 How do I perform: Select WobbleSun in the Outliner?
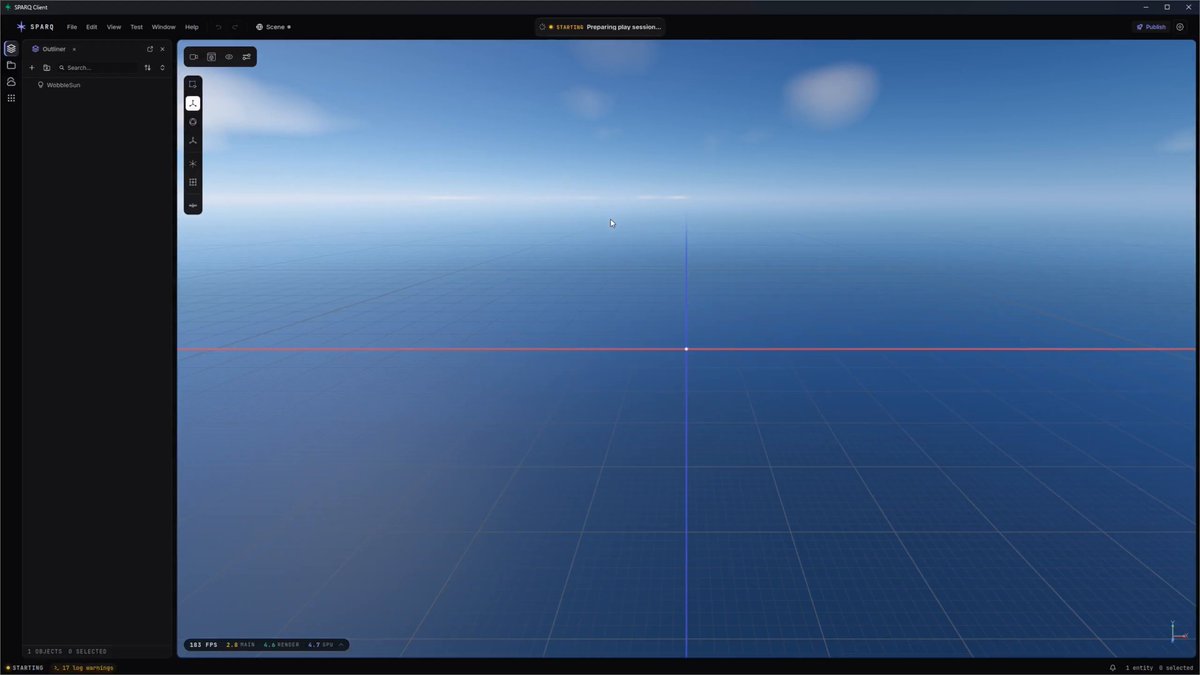coord(63,85)
